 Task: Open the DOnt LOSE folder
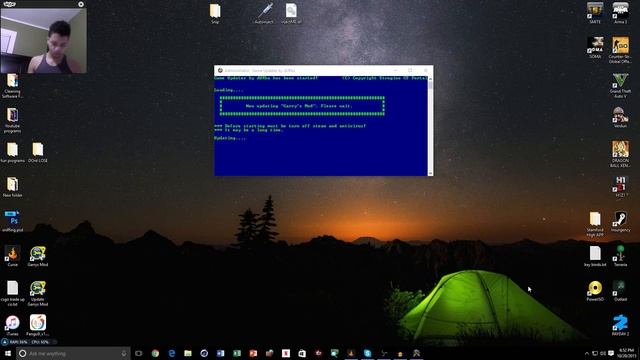click(x=38, y=152)
